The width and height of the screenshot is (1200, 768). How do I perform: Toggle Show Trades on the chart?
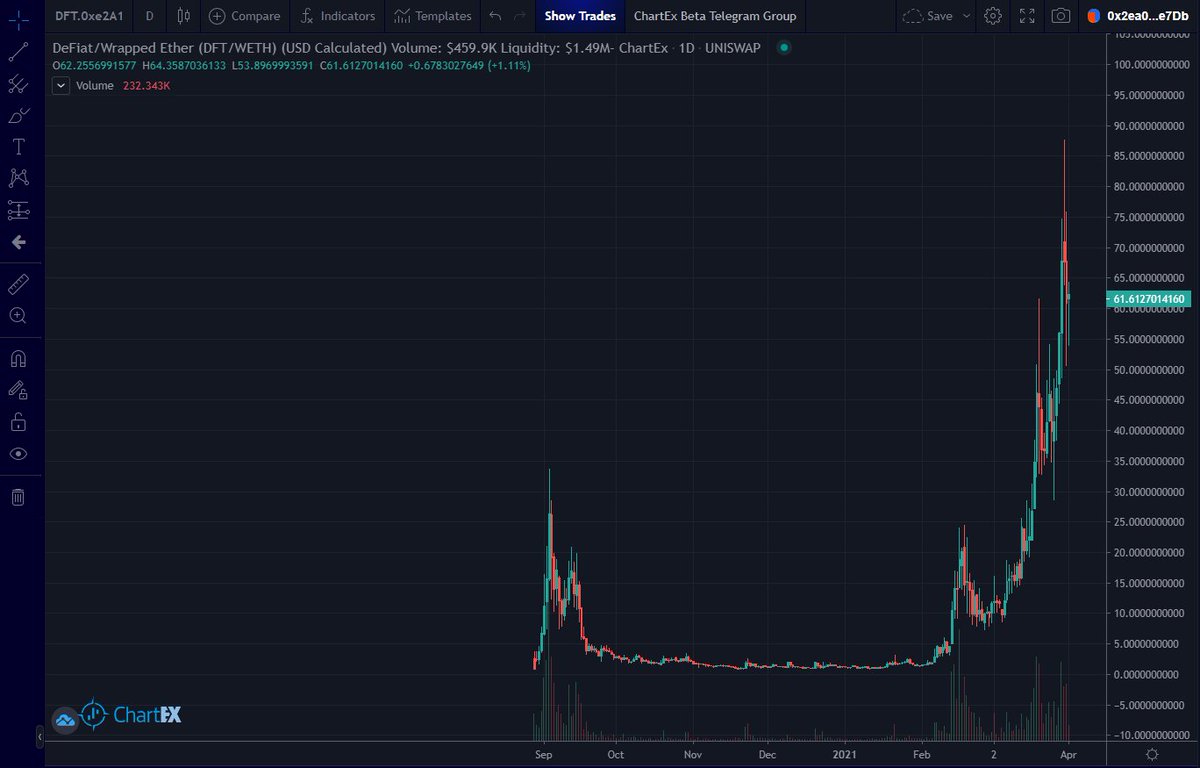pyautogui.click(x=580, y=16)
